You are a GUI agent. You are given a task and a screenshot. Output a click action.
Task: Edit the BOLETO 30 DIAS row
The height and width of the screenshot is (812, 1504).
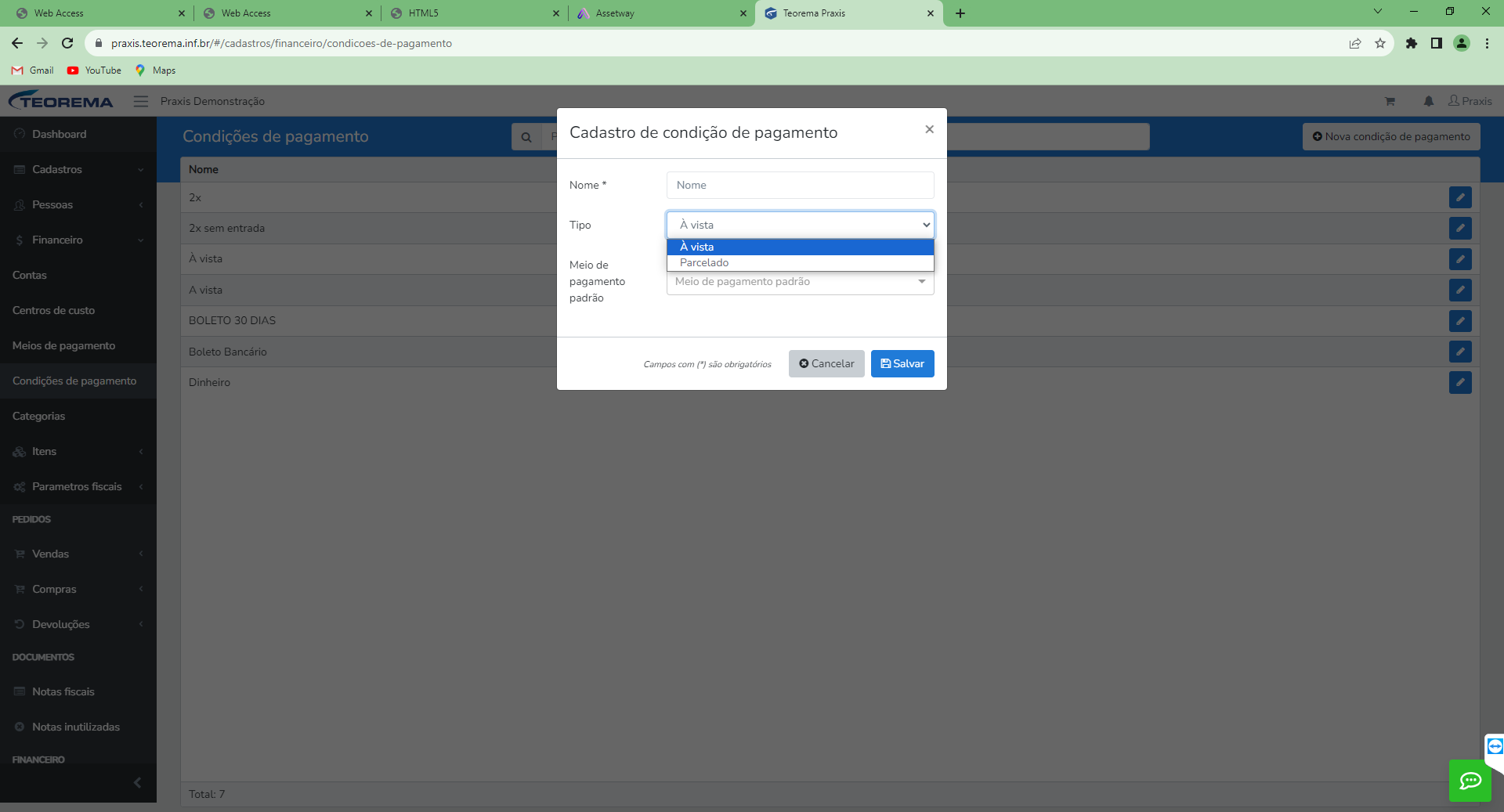click(x=1460, y=321)
